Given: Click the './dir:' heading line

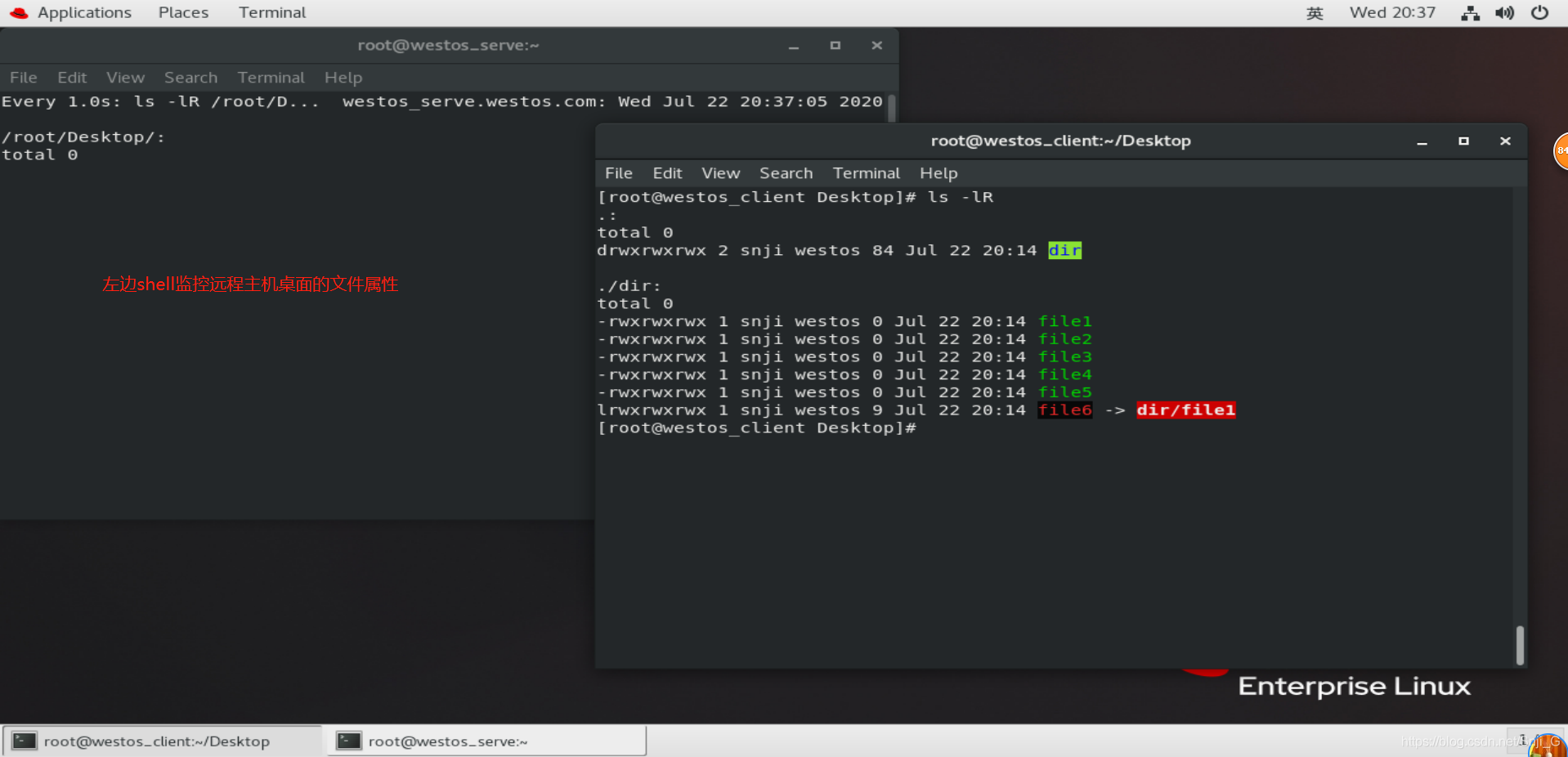Looking at the screenshot, I should point(629,285).
